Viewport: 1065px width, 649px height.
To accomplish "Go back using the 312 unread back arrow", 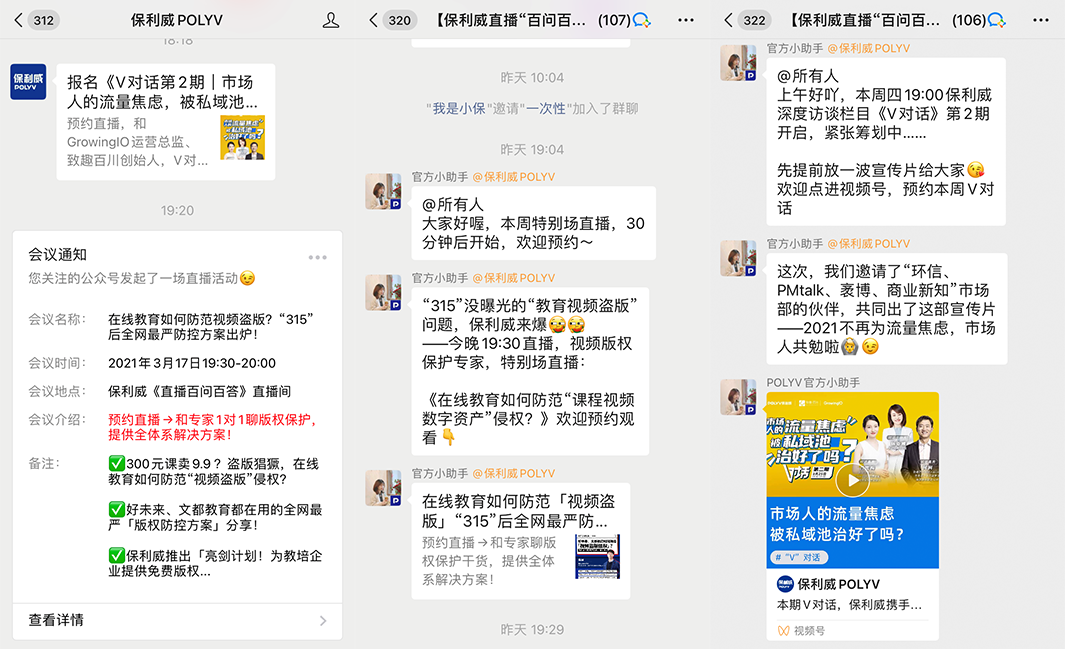I will (32, 20).
